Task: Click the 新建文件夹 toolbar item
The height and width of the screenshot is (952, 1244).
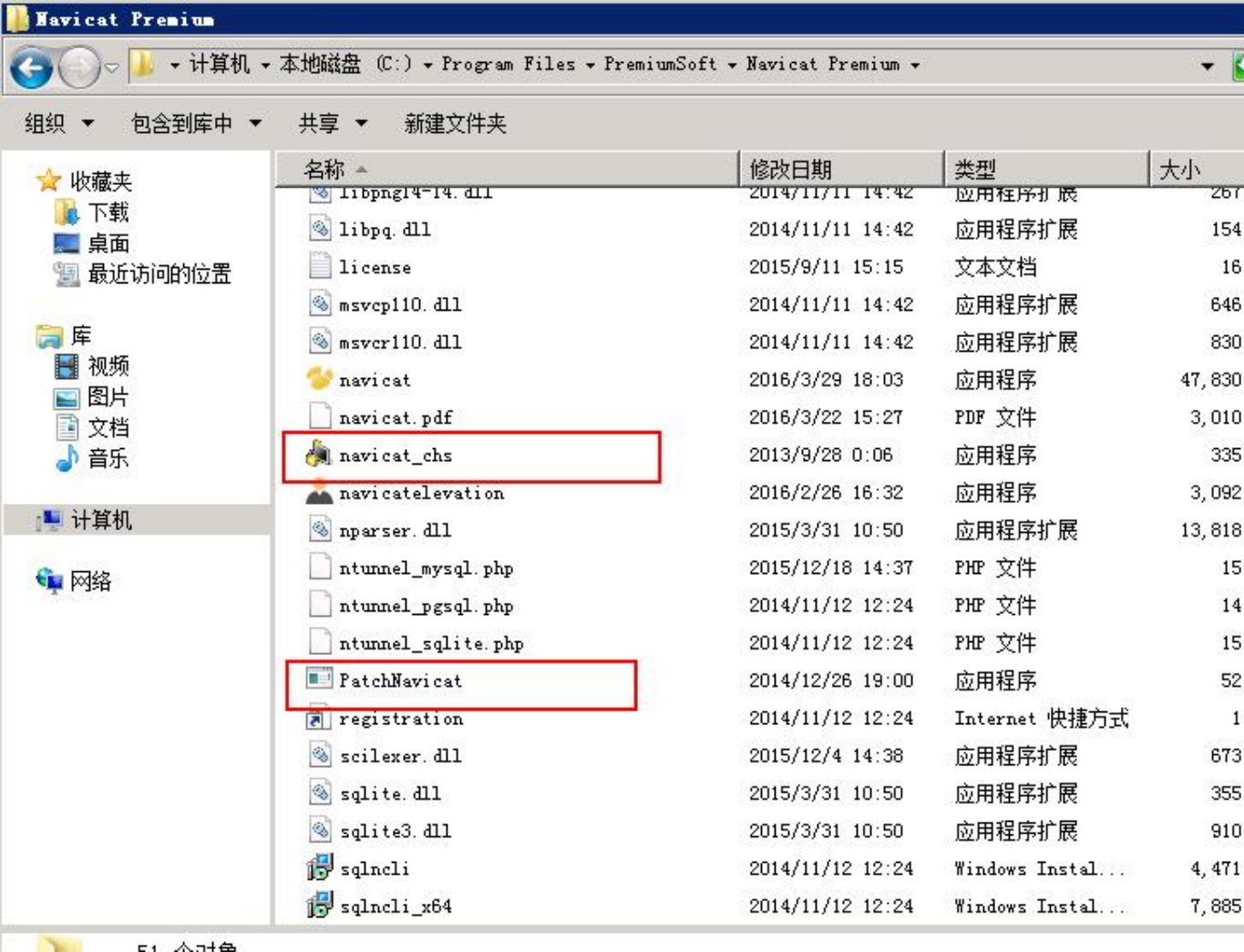Action: pyautogui.click(x=453, y=124)
